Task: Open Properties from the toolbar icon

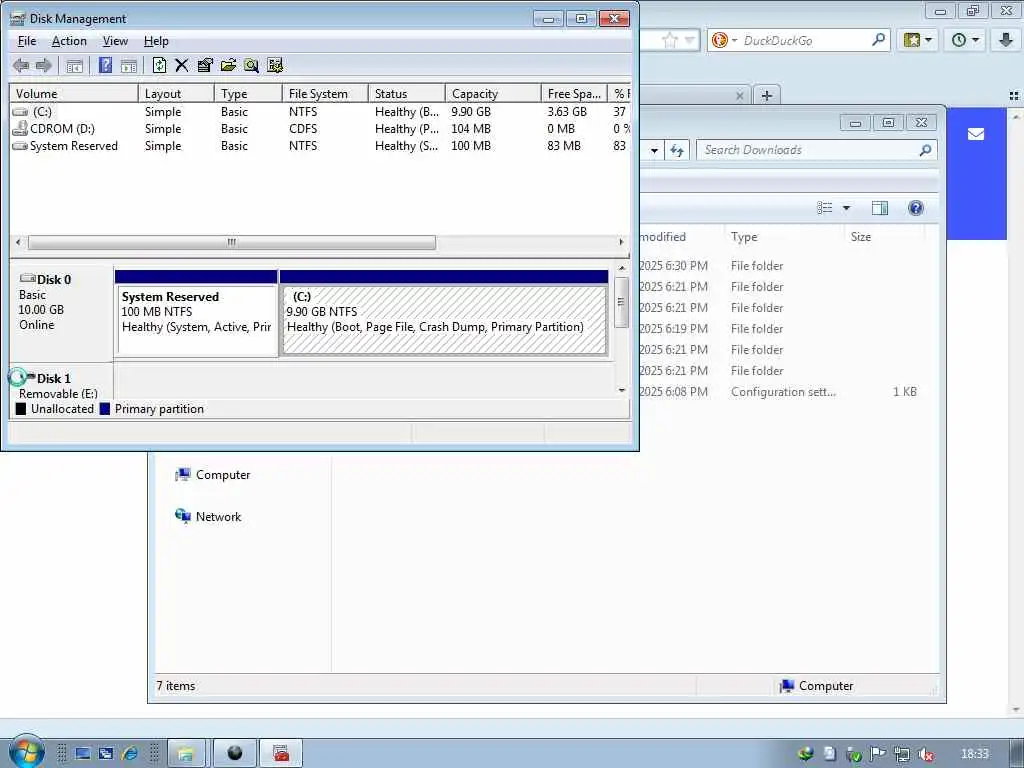Action: [x=205, y=65]
